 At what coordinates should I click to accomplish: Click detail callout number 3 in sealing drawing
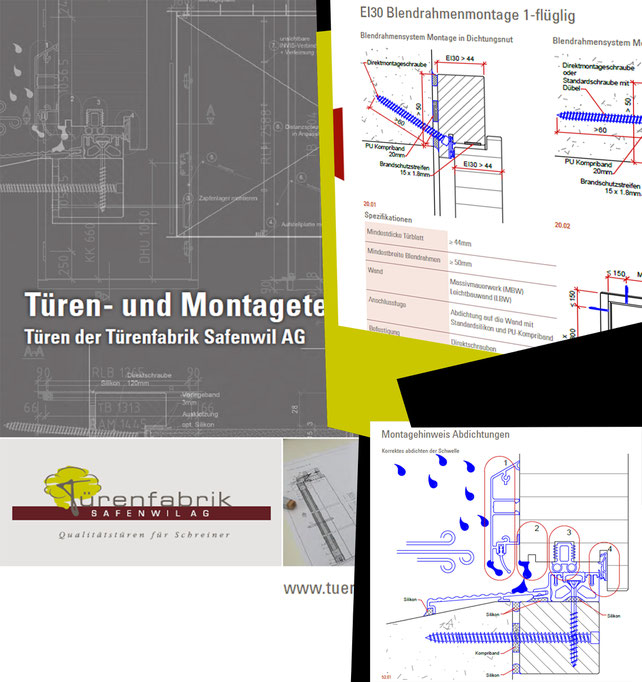coord(568,532)
